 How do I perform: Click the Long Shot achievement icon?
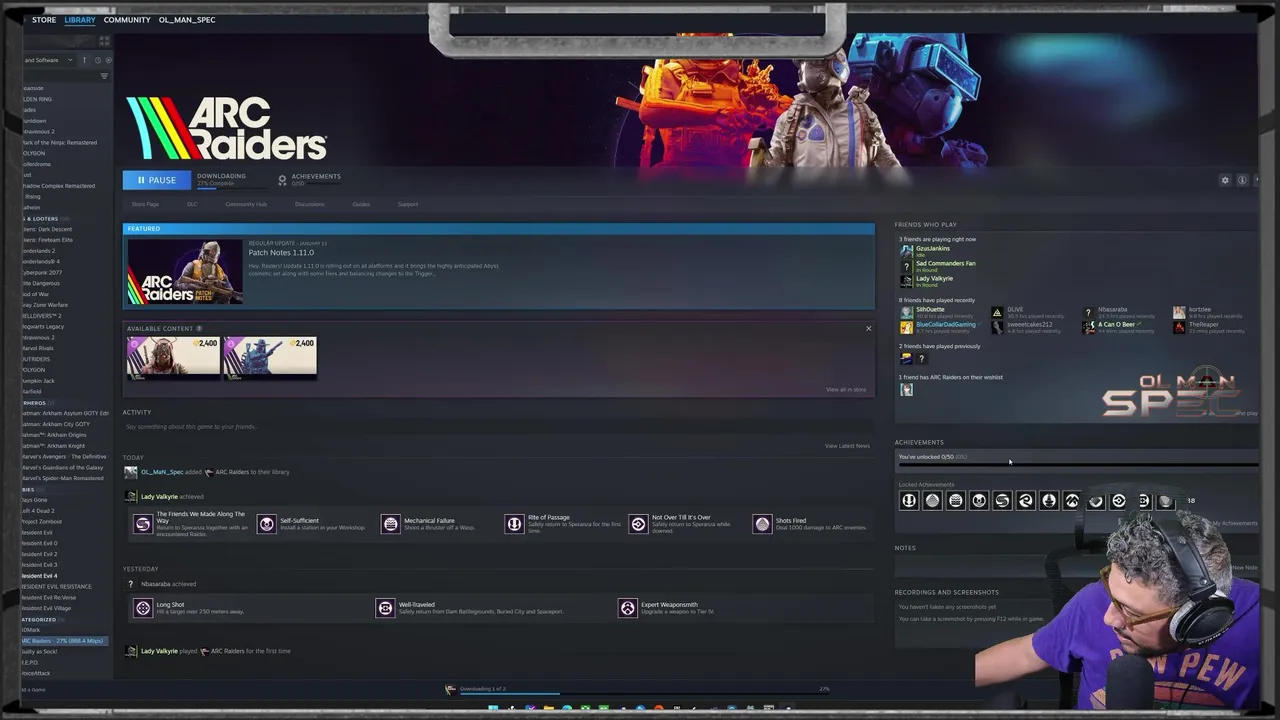143,608
